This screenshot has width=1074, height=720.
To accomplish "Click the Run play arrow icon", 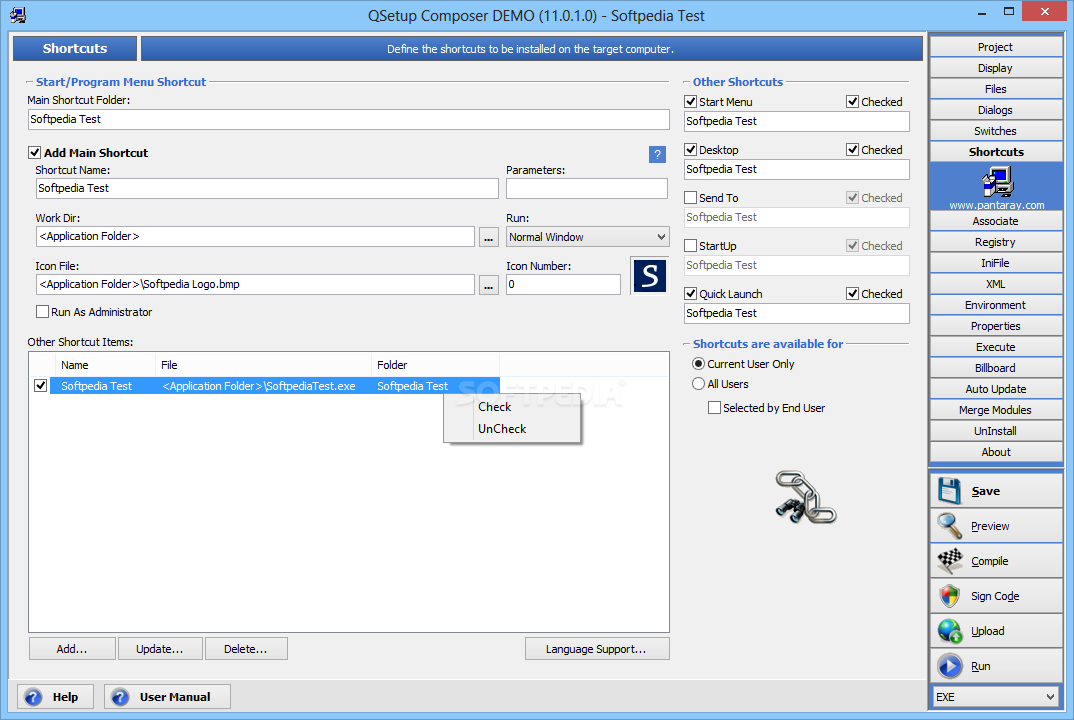I will click(x=949, y=666).
